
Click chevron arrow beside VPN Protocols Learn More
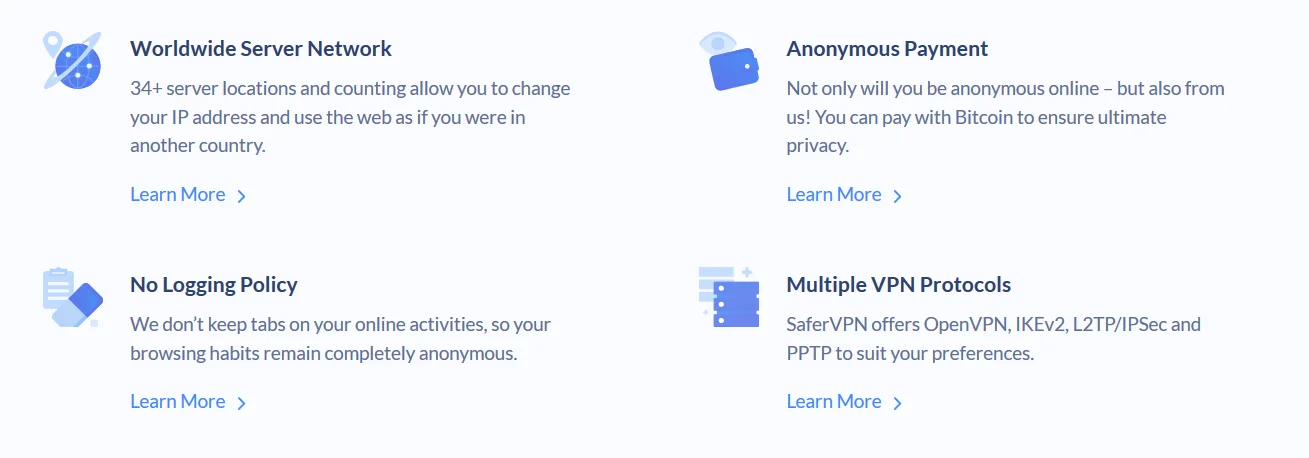[x=897, y=403]
